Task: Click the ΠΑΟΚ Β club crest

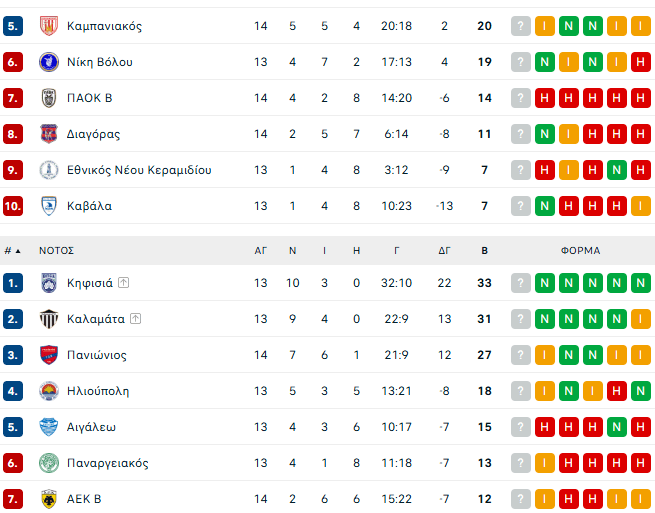Action: tap(48, 98)
